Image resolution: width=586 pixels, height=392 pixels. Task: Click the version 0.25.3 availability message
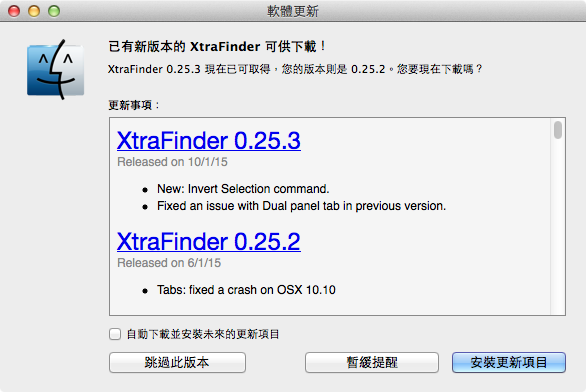pos(295,69)
